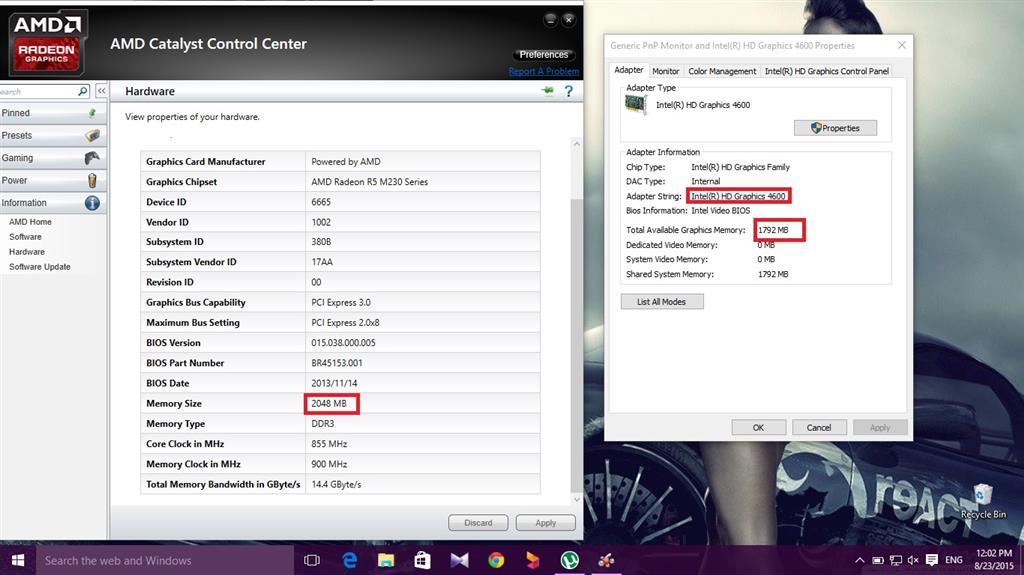The width and height of the screenshot is (1024, 575).
Task: Show hidden system tray icons
Action: pyautogui.click(x=859, y=560)
